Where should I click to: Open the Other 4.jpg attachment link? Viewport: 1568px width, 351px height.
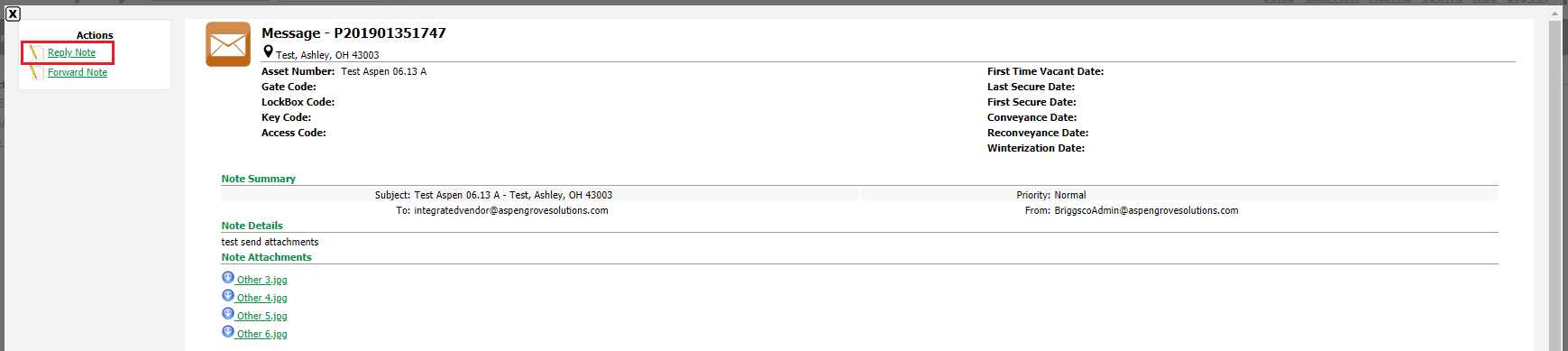click(x=261, y=299)
